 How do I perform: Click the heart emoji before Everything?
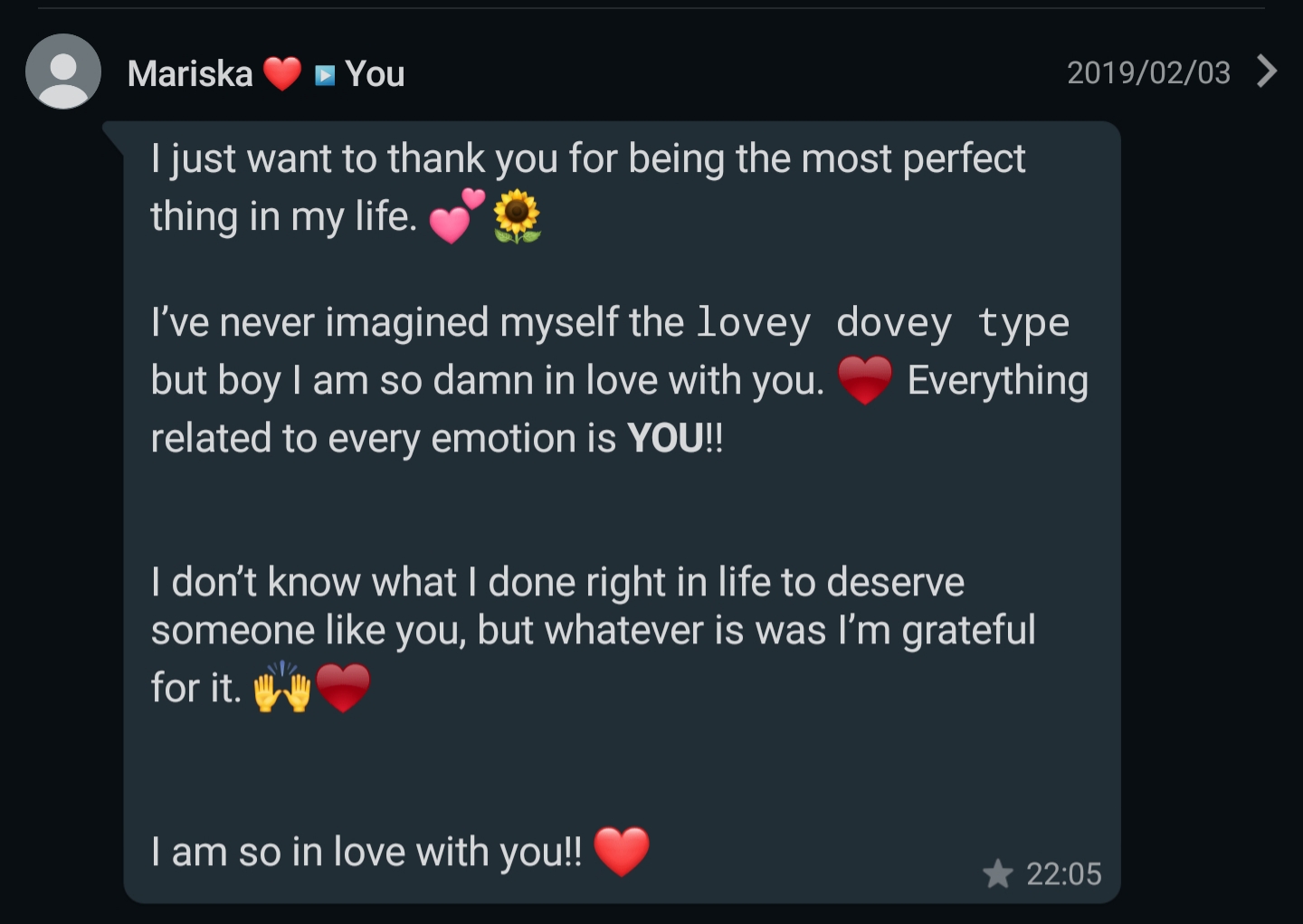point(865,380)
